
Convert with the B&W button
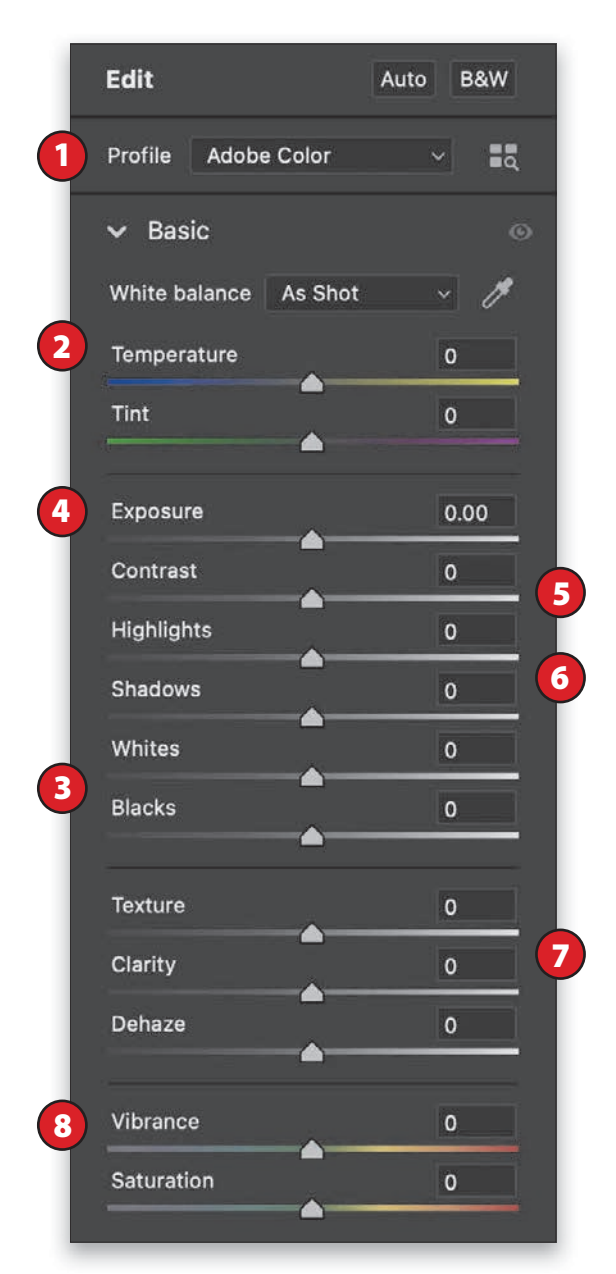point(484,80)
